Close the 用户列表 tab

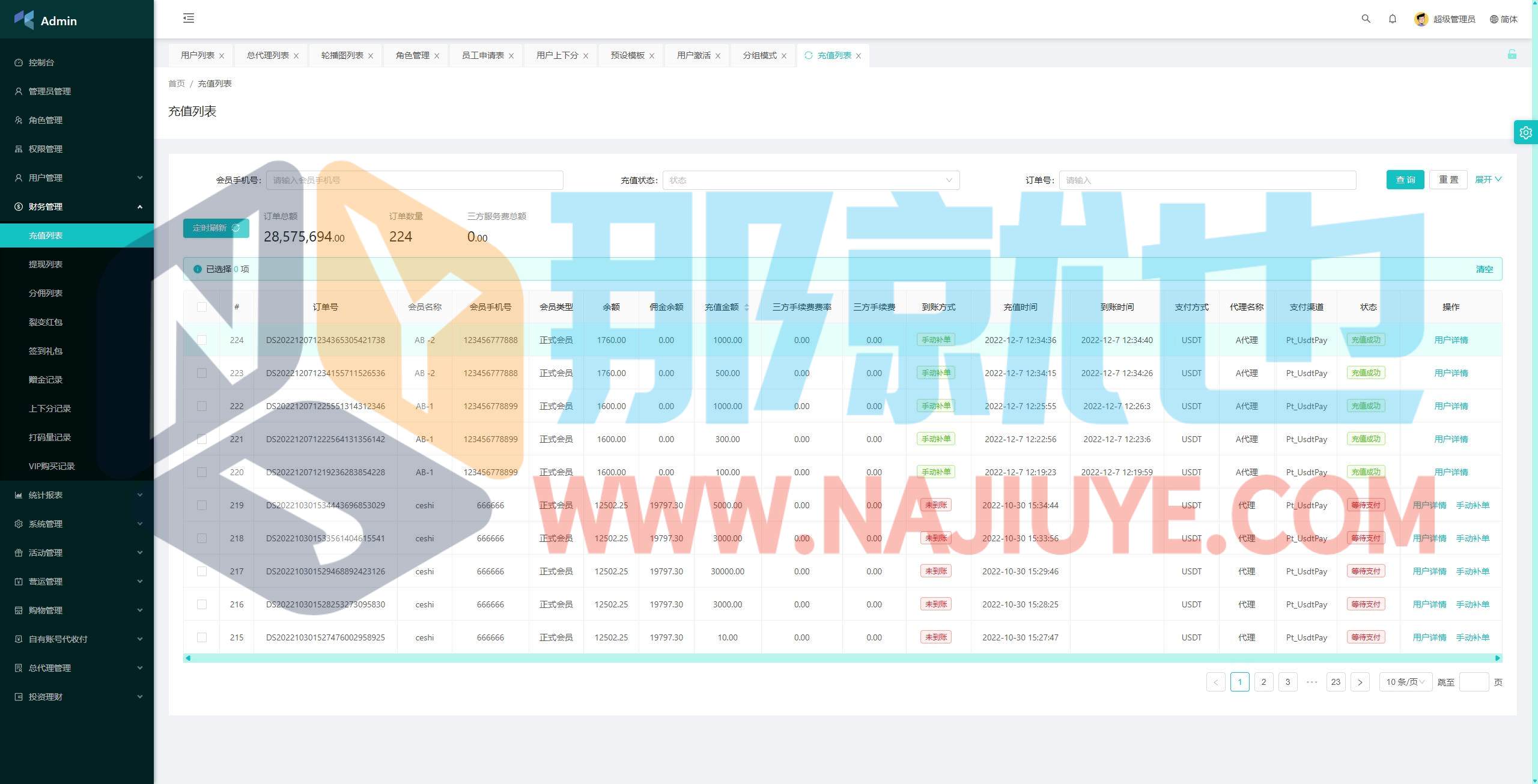click(x=222, y=56)
